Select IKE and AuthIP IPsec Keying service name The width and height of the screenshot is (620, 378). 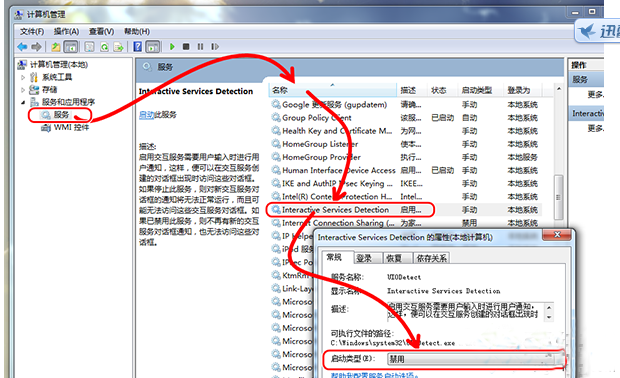pyautogui.click(x=337, y=183)
